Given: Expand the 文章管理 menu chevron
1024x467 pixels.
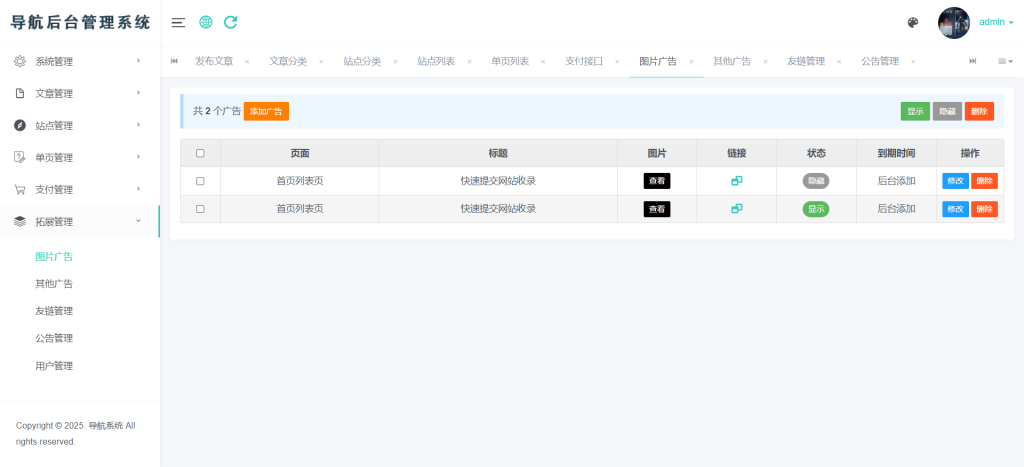Looking at the screenshot, I should [138, 93].
